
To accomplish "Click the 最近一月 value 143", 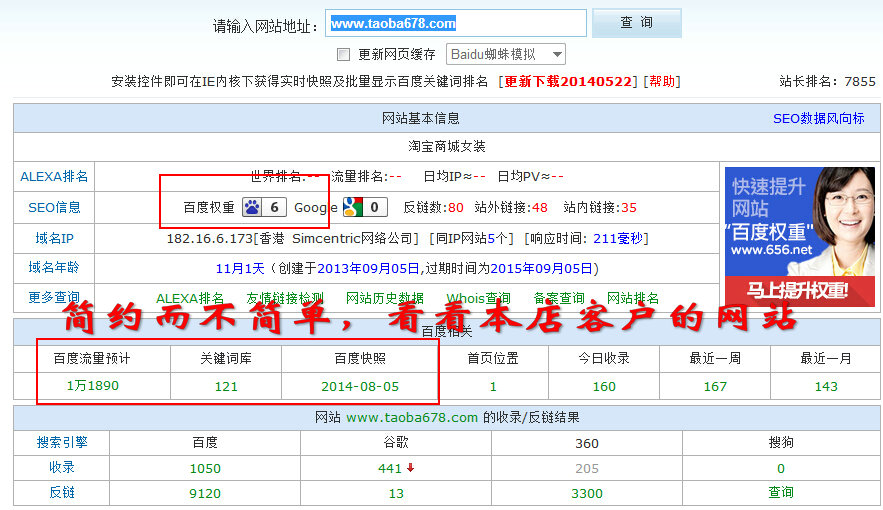I will click(826, 387).
